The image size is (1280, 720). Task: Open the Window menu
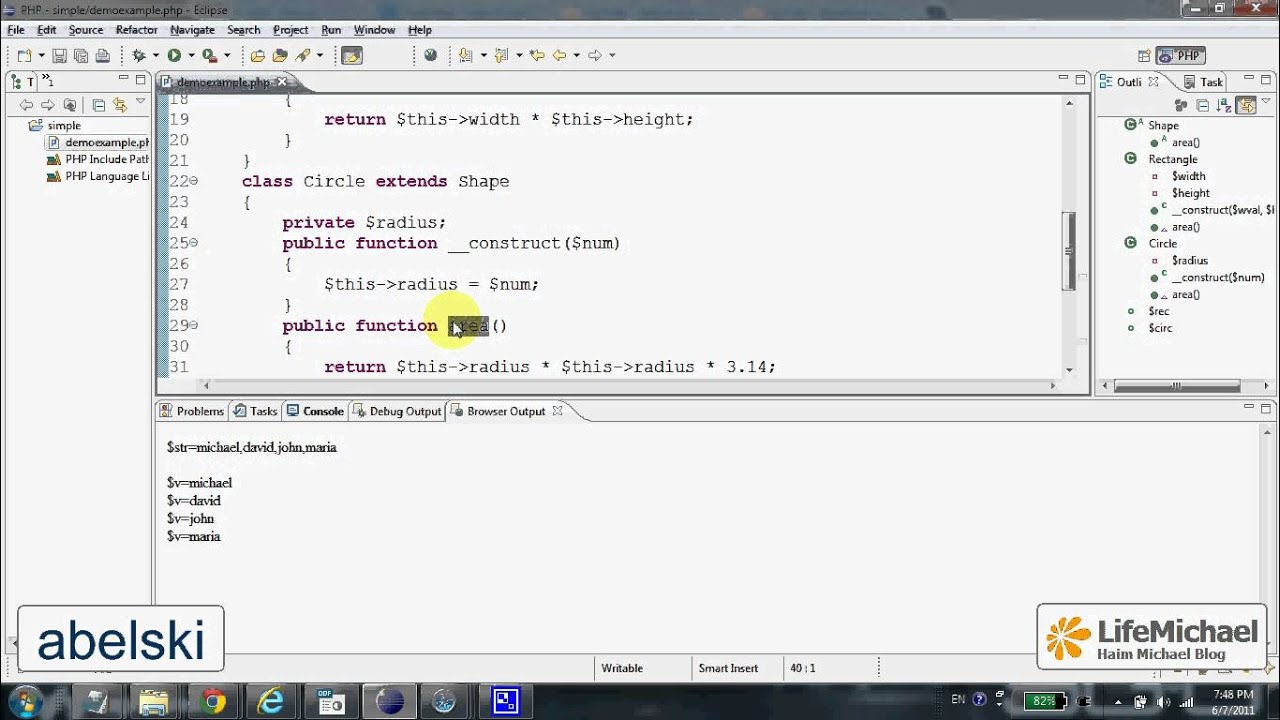374,30
